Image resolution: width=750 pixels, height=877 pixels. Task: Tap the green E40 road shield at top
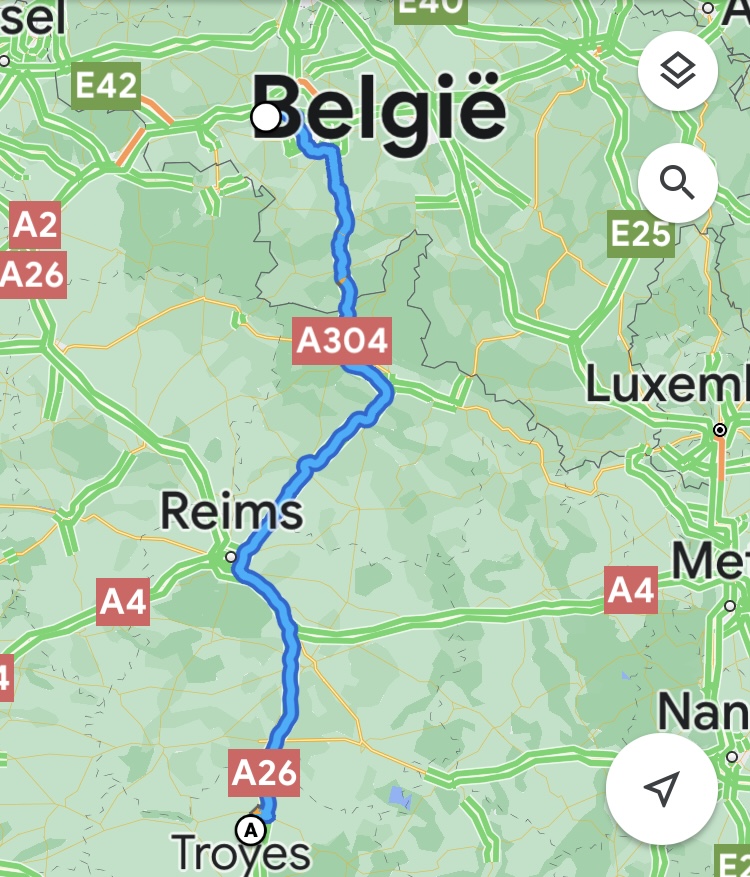click(x=431, y=8)
